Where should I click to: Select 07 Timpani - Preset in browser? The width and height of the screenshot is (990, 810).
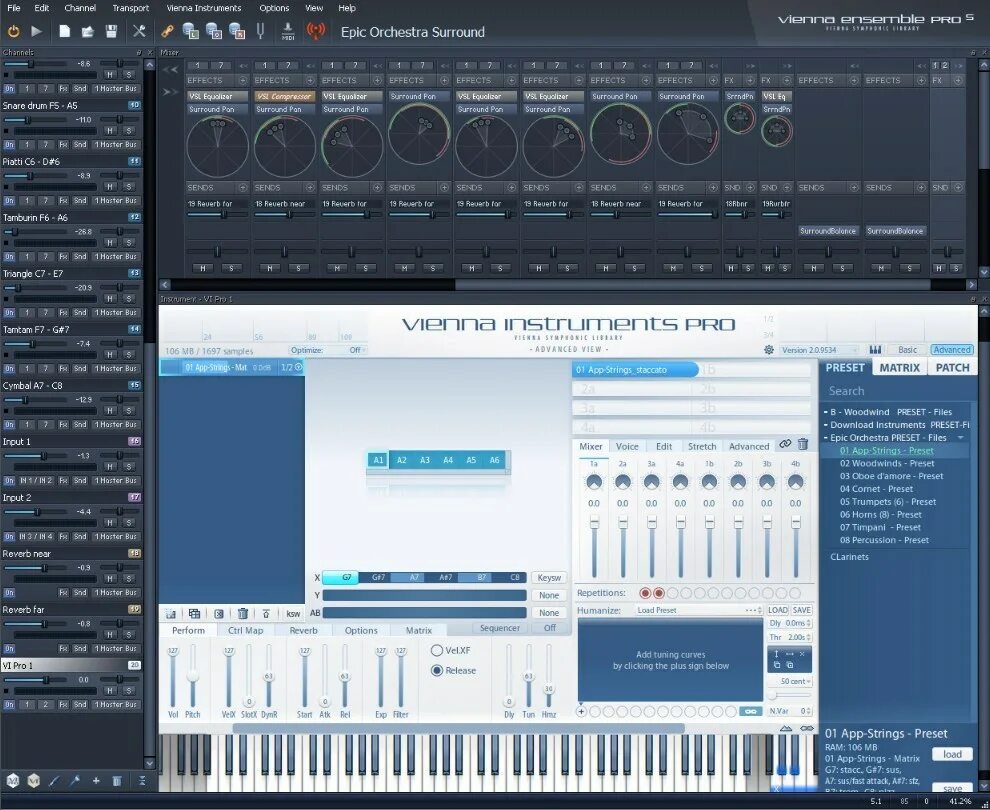[x=880, y=527]
